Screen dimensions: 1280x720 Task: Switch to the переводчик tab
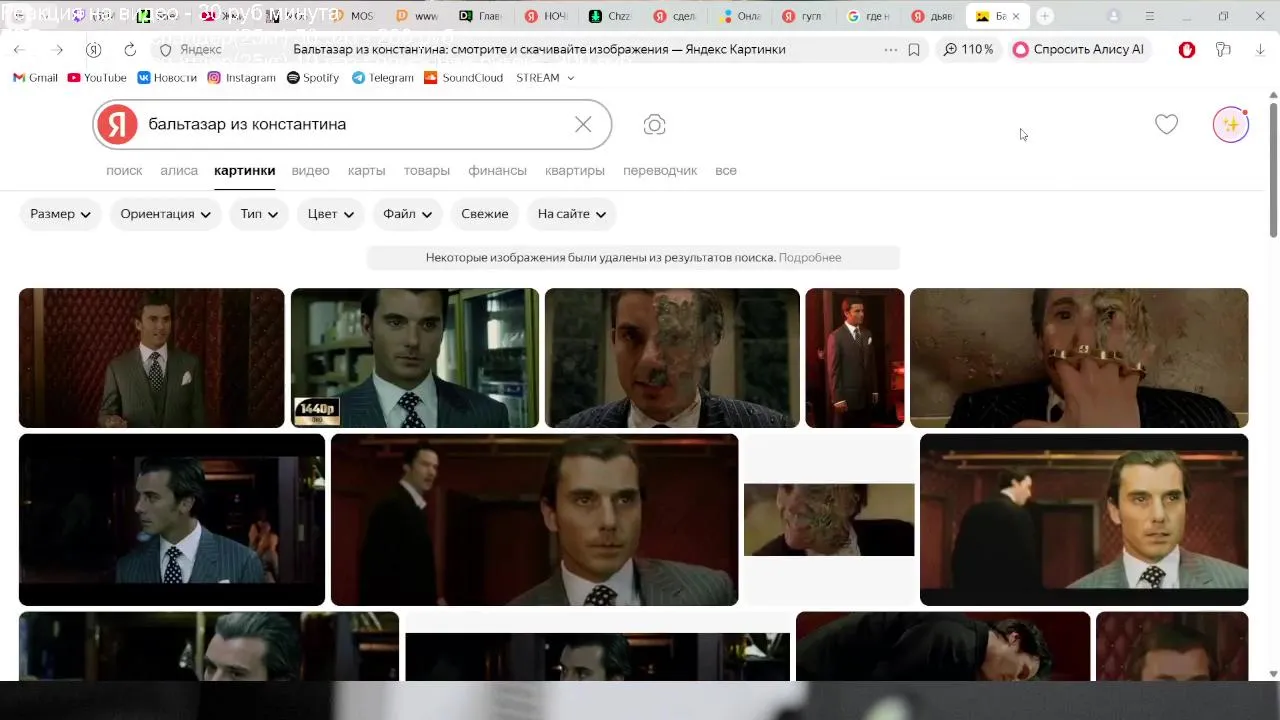click(660, 171)
